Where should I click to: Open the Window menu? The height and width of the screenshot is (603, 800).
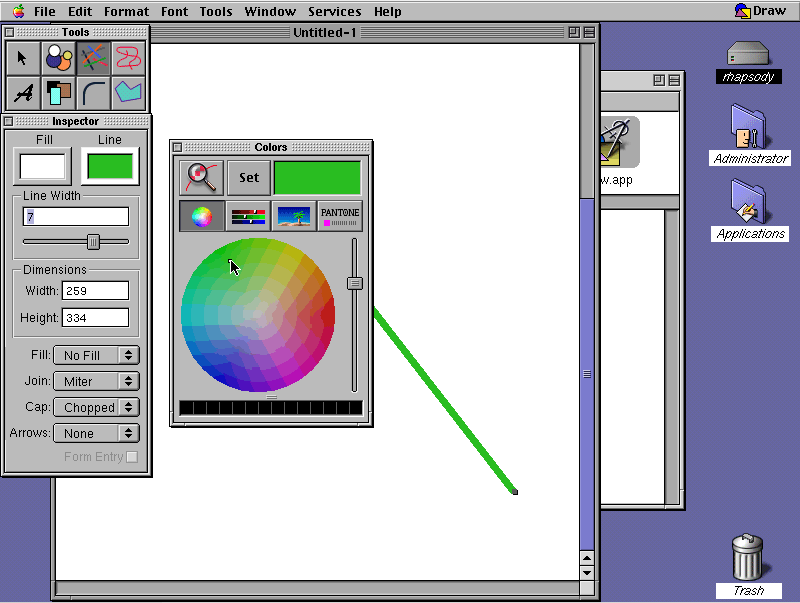[270, 11]
